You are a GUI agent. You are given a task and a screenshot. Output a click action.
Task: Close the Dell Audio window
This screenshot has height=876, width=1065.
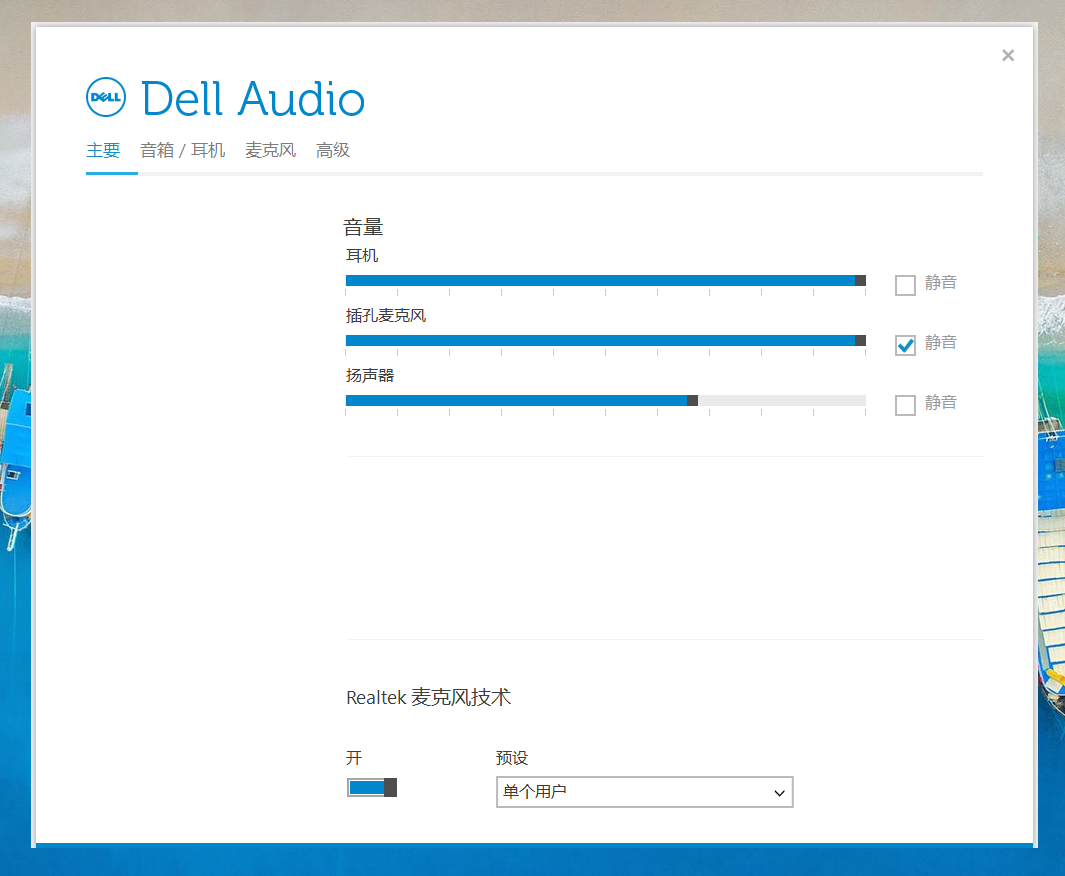click(1008, 56)
